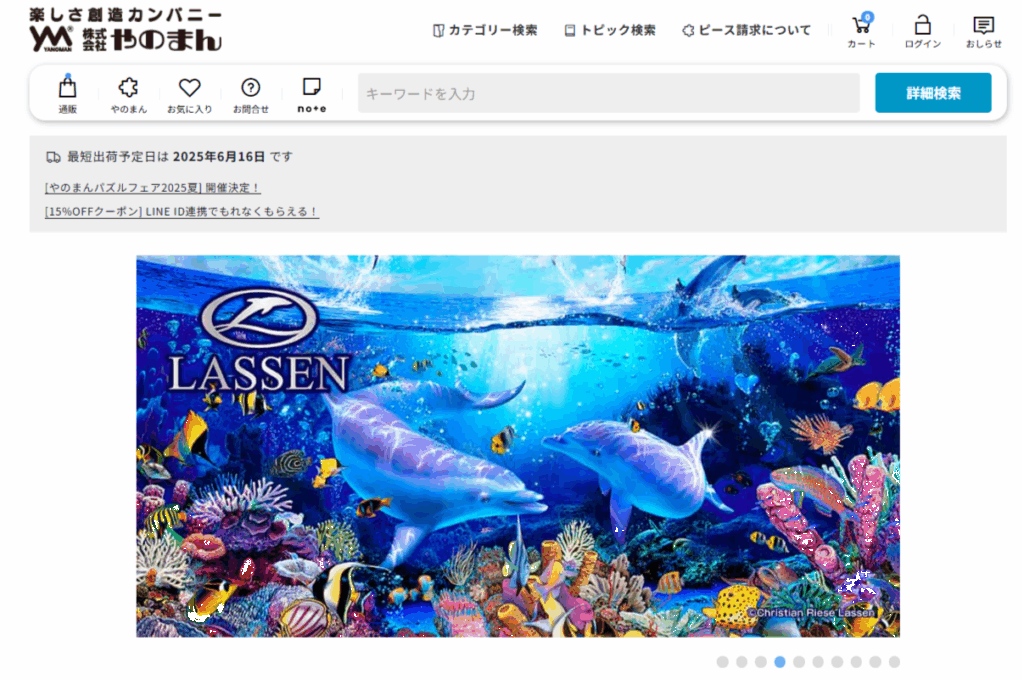Select the sixth carousel dot
The height and width of the screenshot is (680, 1024).
818,662
